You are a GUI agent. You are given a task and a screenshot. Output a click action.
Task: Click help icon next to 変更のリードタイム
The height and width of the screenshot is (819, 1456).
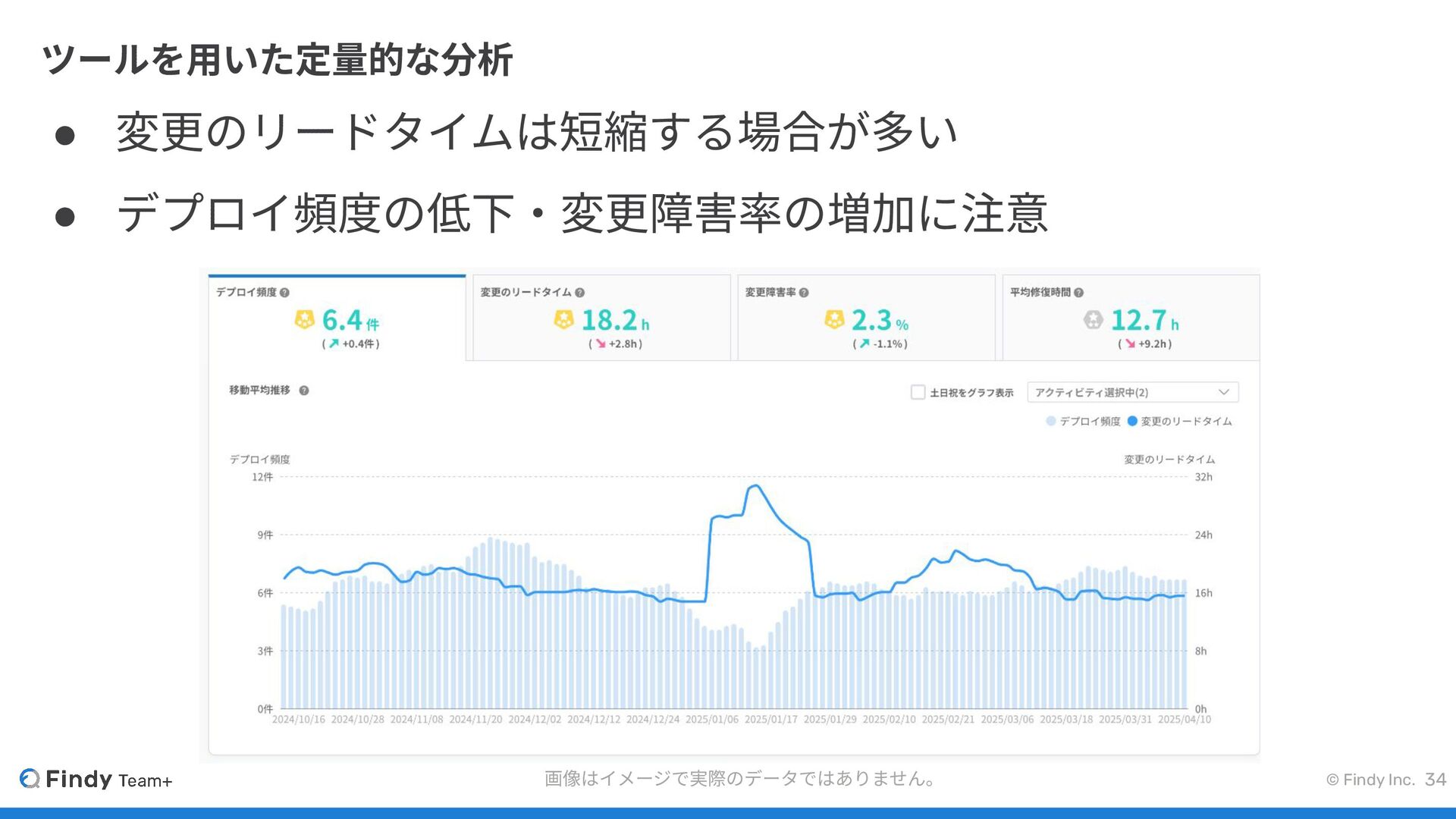(579, 293)
